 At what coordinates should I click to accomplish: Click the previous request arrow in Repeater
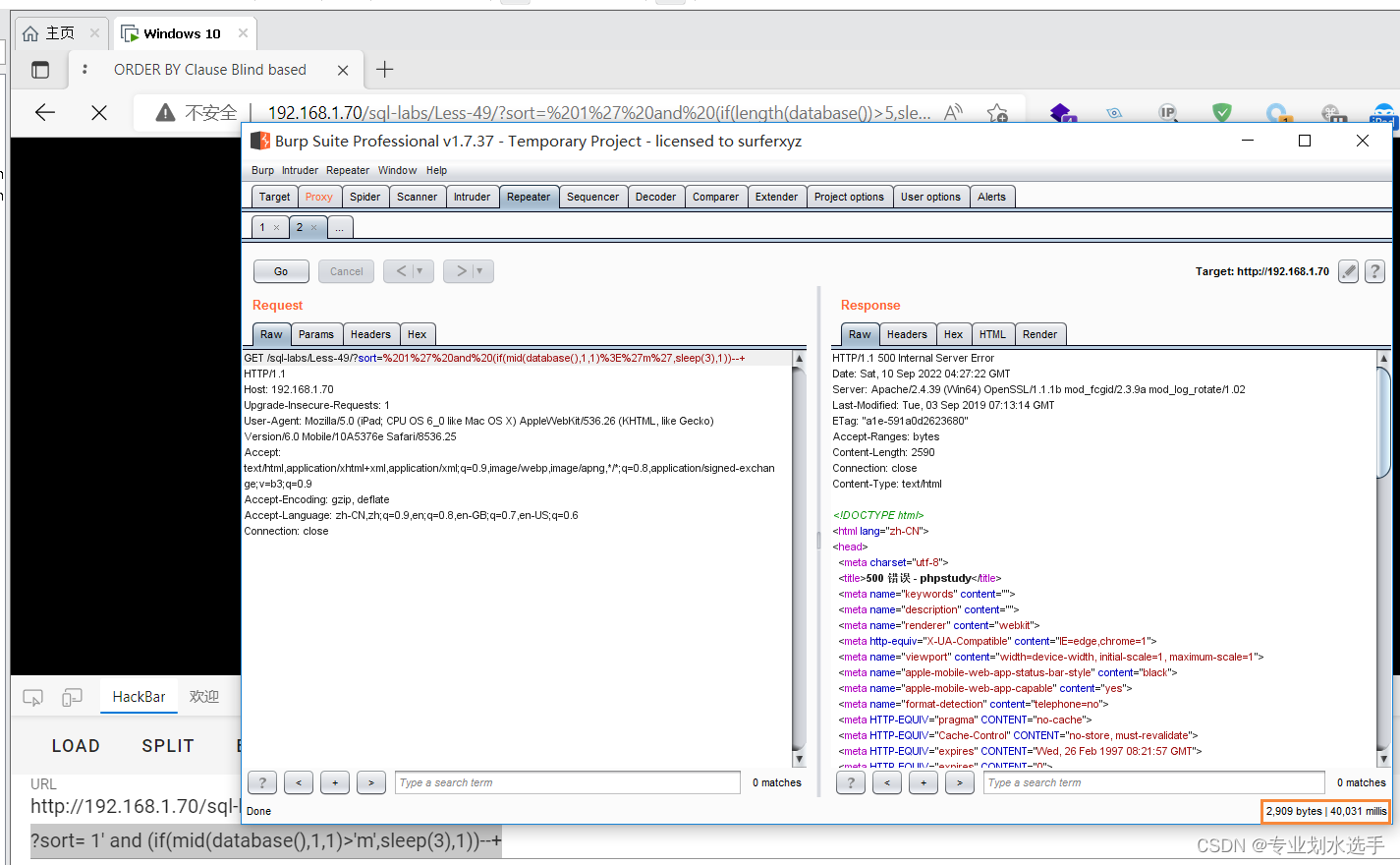pos(401,271)
